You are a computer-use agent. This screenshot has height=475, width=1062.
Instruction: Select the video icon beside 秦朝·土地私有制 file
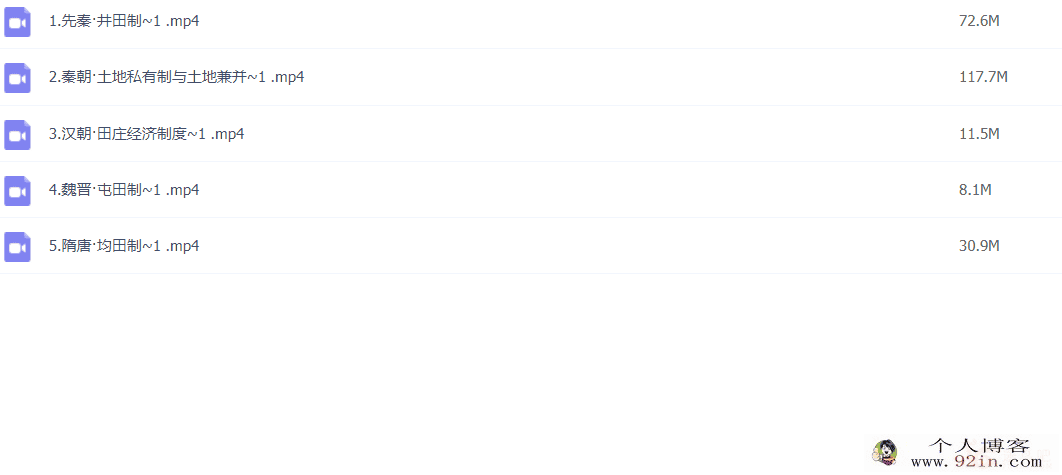pyautogui.click(x=17, y=78)
